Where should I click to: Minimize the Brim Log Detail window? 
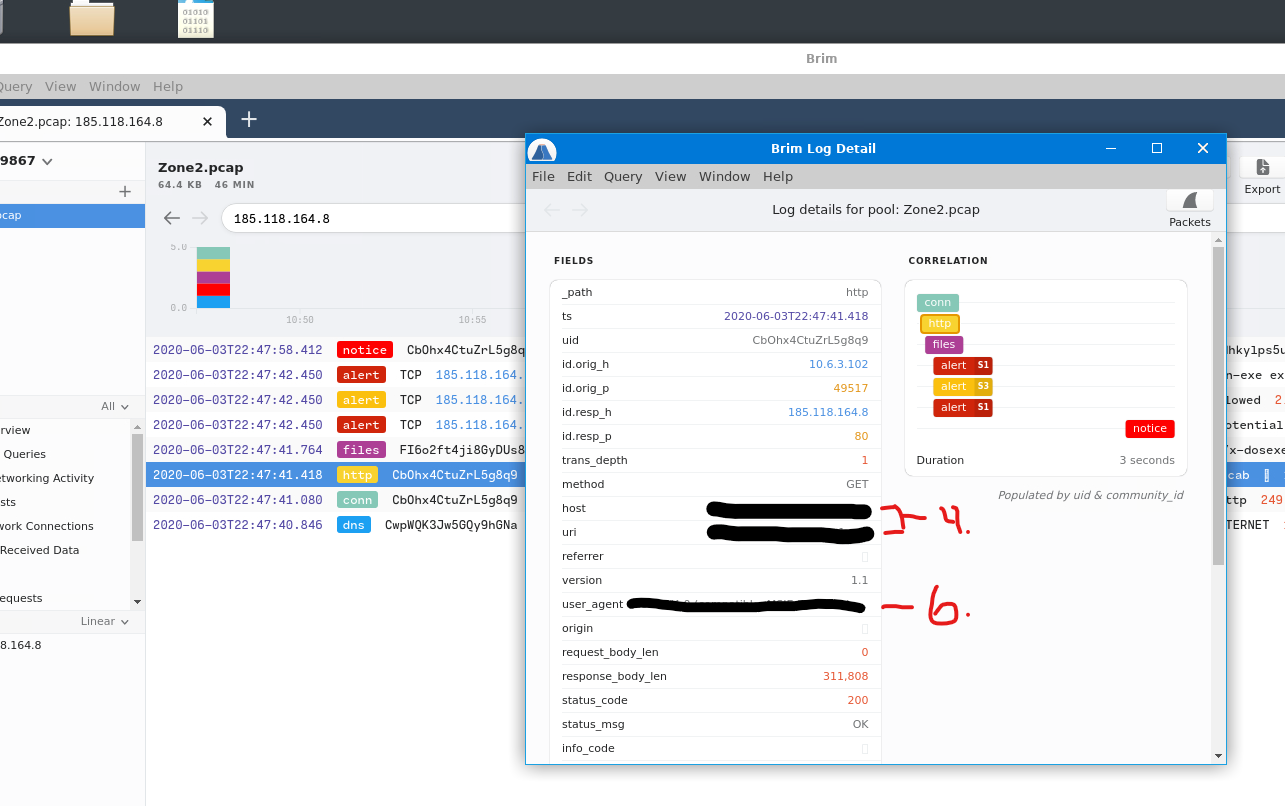1111,148
